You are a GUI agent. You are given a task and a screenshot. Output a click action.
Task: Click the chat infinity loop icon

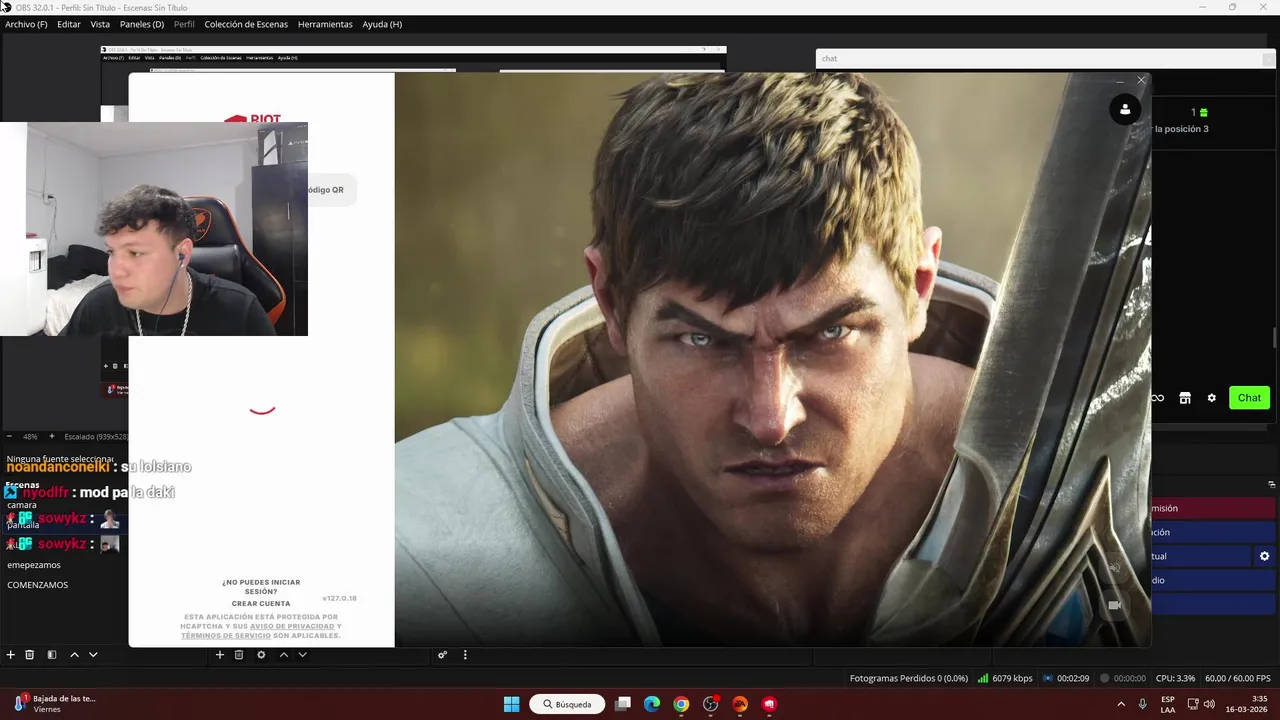click(1158, 398)
